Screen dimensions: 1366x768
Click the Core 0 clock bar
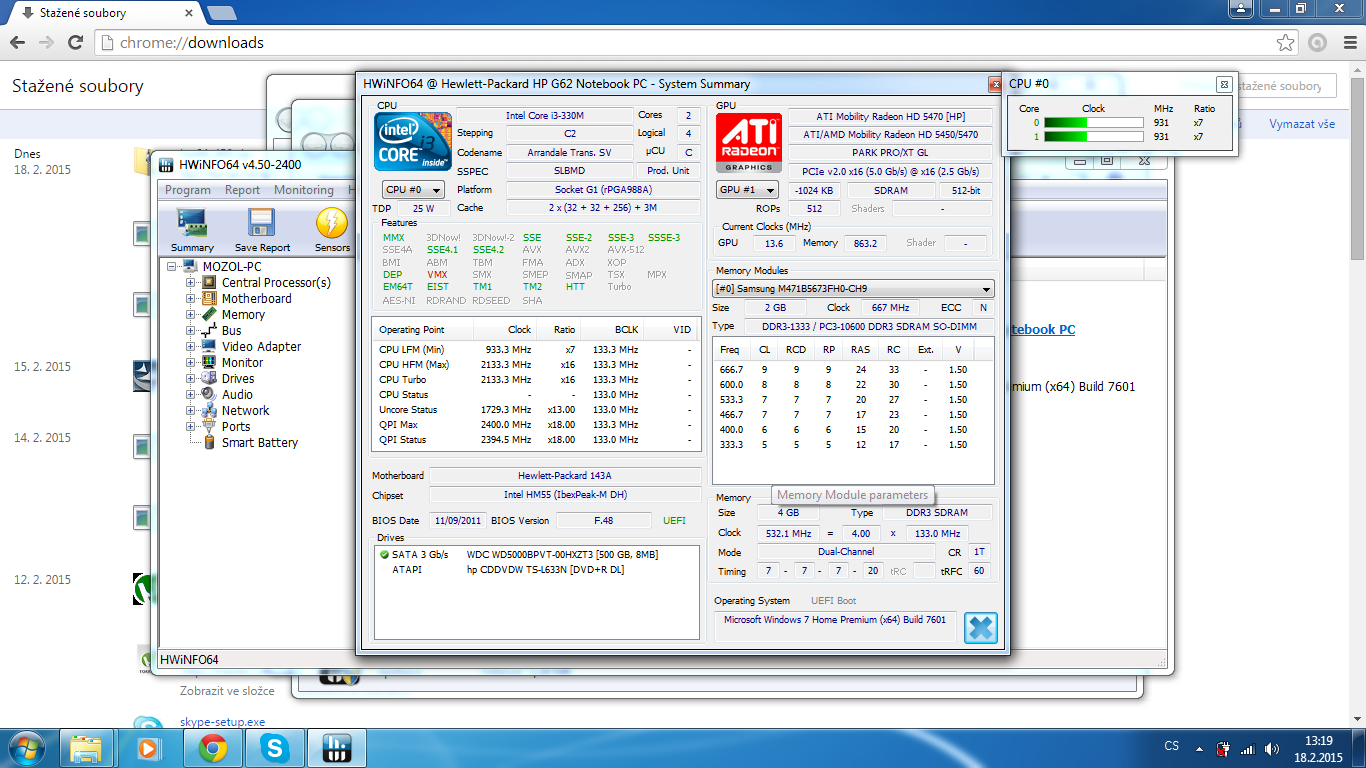(x=1093, y=123)
